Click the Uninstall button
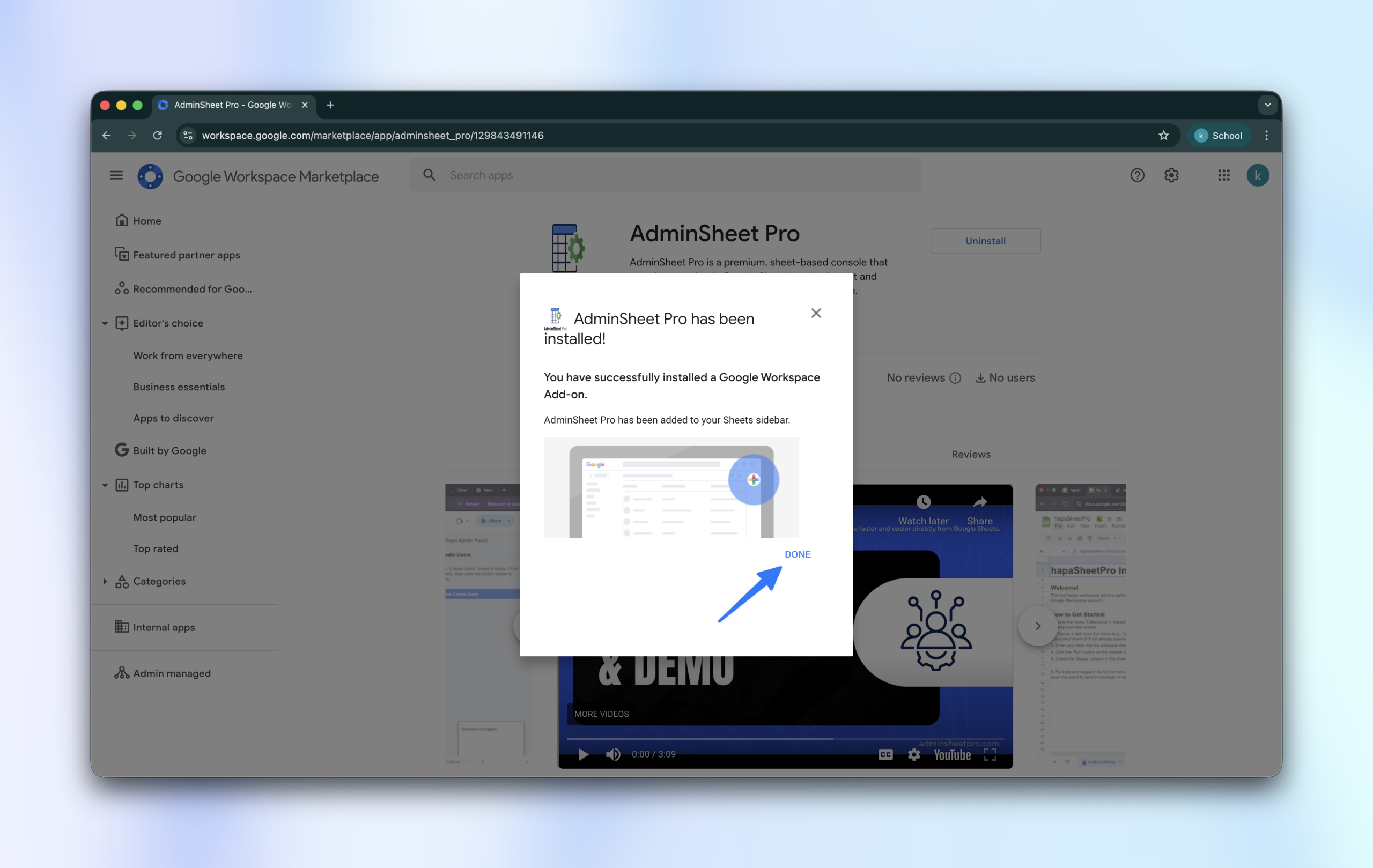This screenshot has height=868, width=1373. [x=985, y=241]
